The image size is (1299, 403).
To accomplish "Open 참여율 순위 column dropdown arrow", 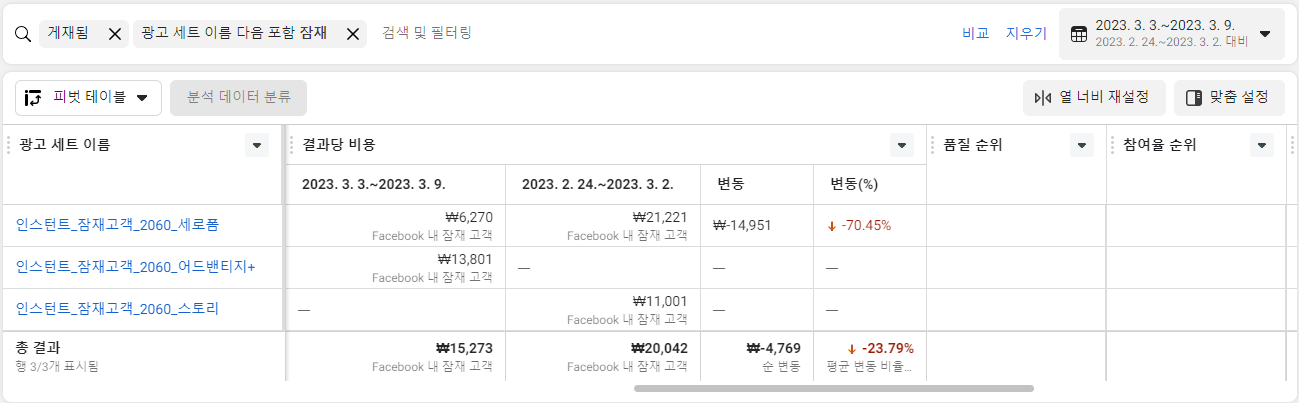I will pyautogui.click(x=1261, y=145).
